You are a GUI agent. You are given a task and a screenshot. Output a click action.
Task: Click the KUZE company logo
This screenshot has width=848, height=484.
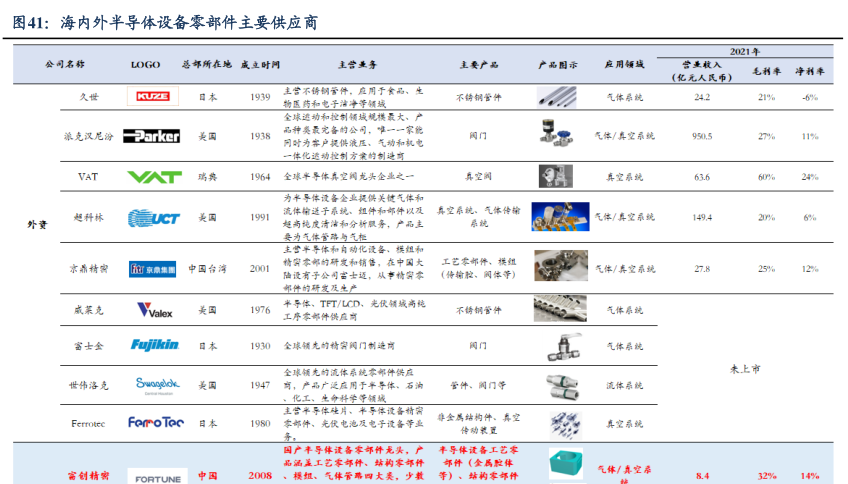click(x=152, y=97)
